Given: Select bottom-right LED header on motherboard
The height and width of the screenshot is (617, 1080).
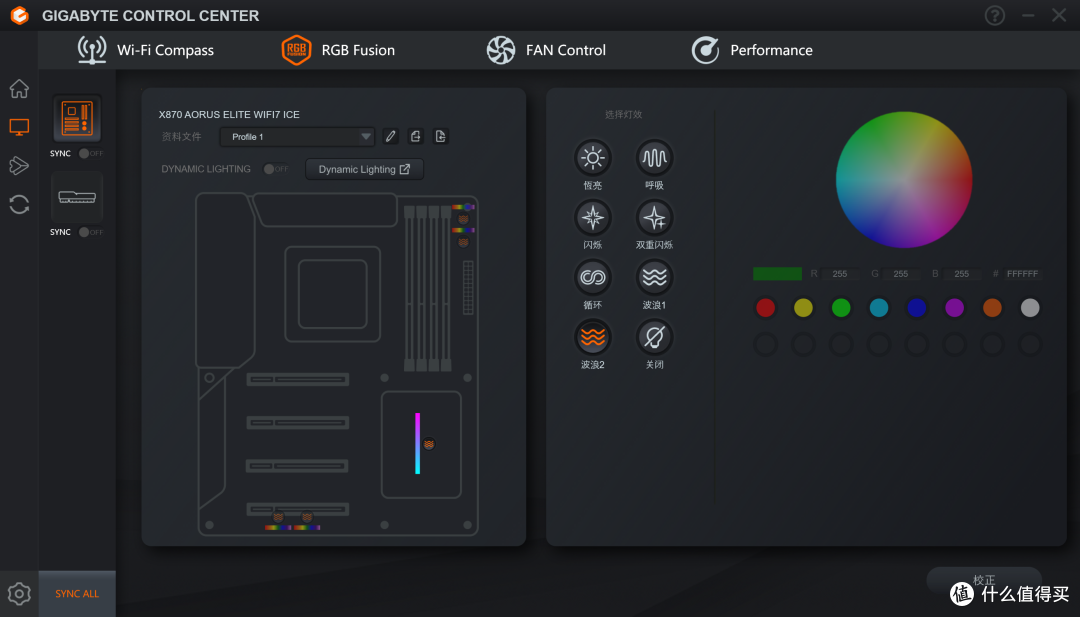Looking at the screenshot, I should point(307,527).
